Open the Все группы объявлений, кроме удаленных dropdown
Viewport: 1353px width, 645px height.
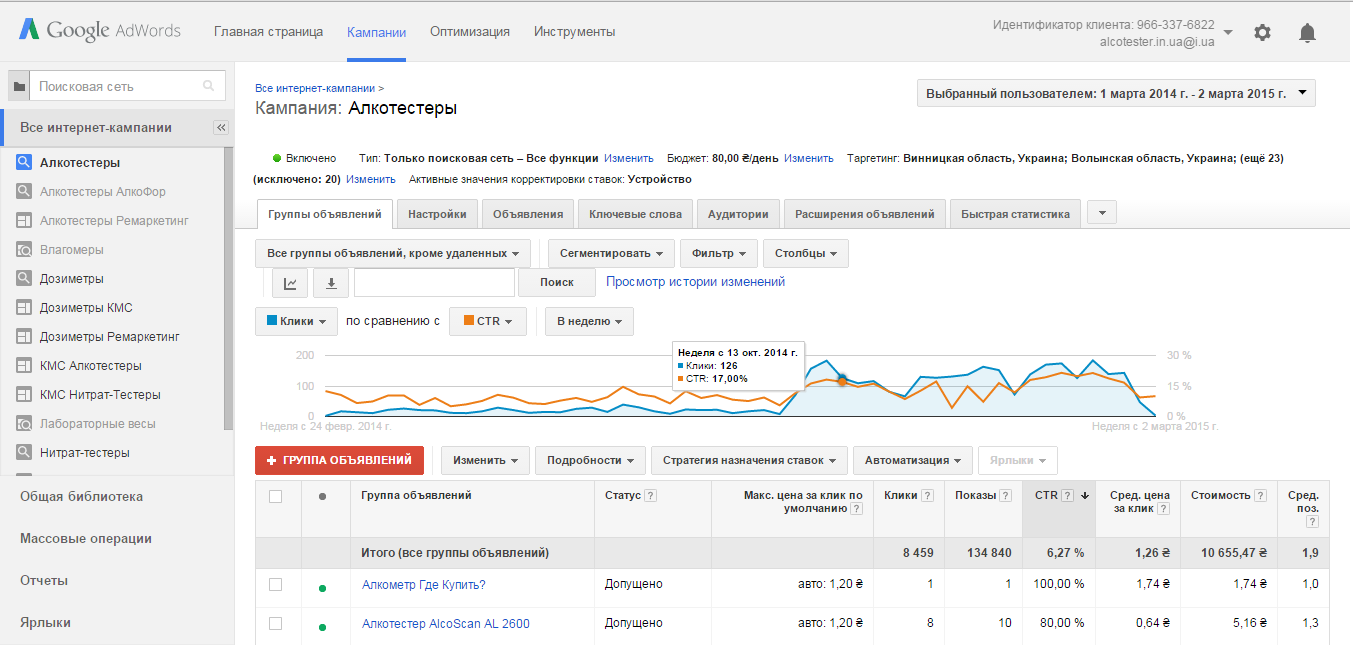click(x=393, y=253)
